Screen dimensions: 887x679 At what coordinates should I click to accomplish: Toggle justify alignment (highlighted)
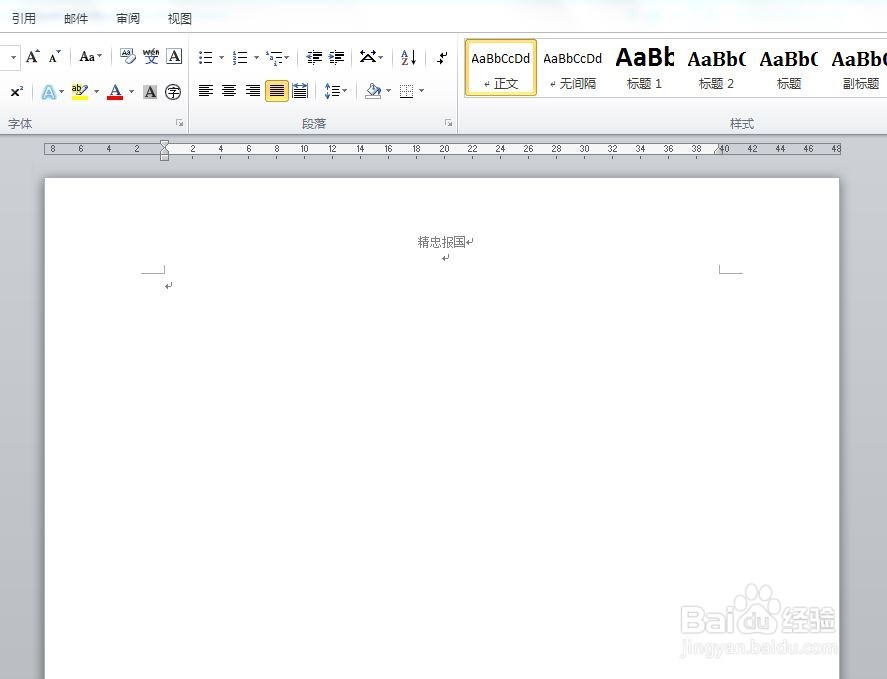coord(277,91)
